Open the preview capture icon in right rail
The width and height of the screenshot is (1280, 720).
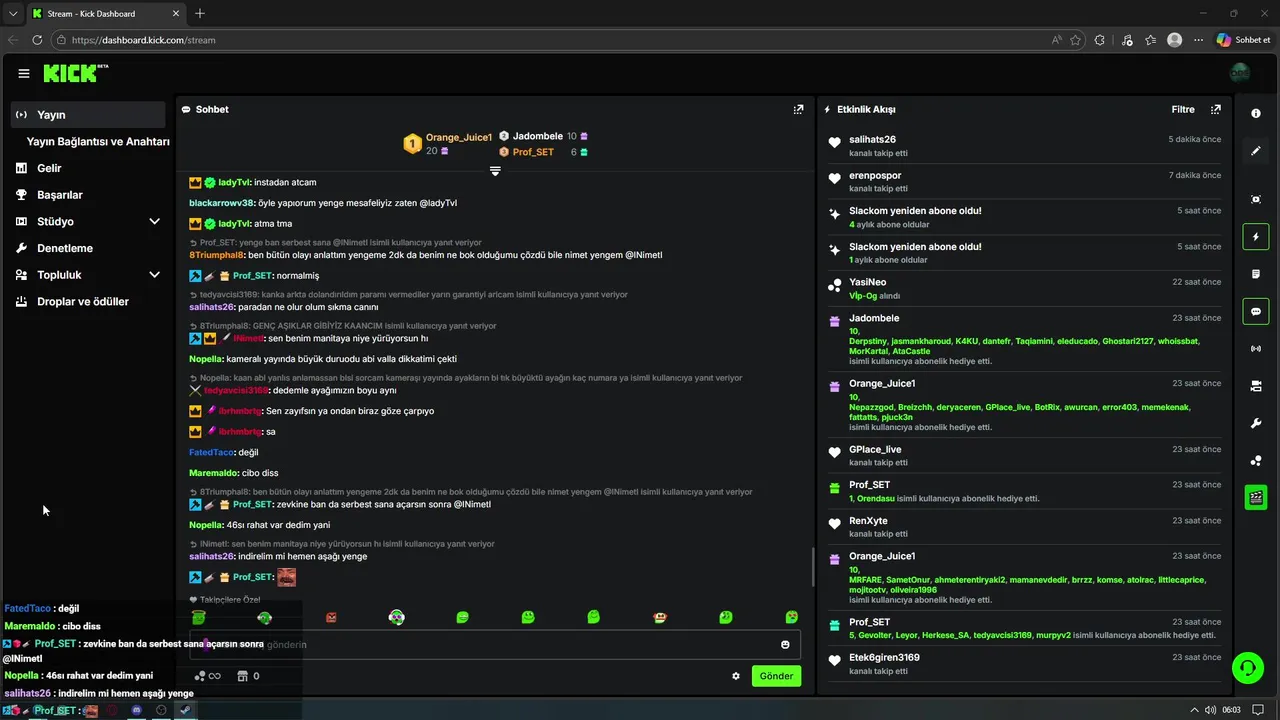pyautogui.click(x=1256, y=199)
